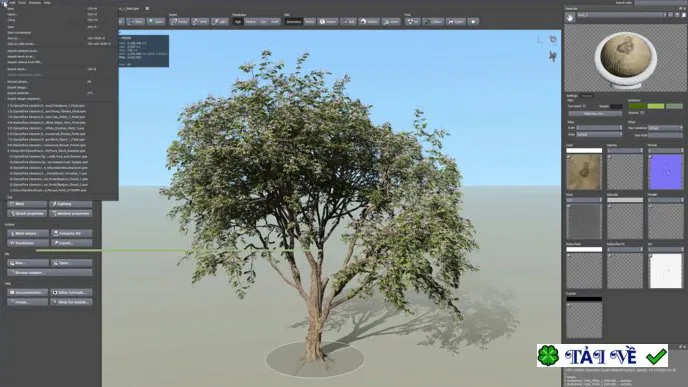Toggle the Color map checkbox

coord(569,157)
